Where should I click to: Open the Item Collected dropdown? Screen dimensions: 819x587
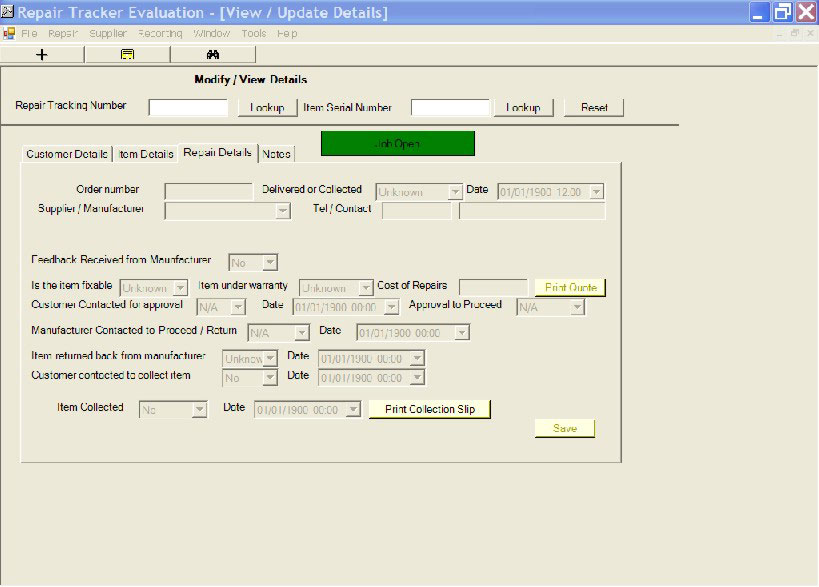[x=200, y=409]
